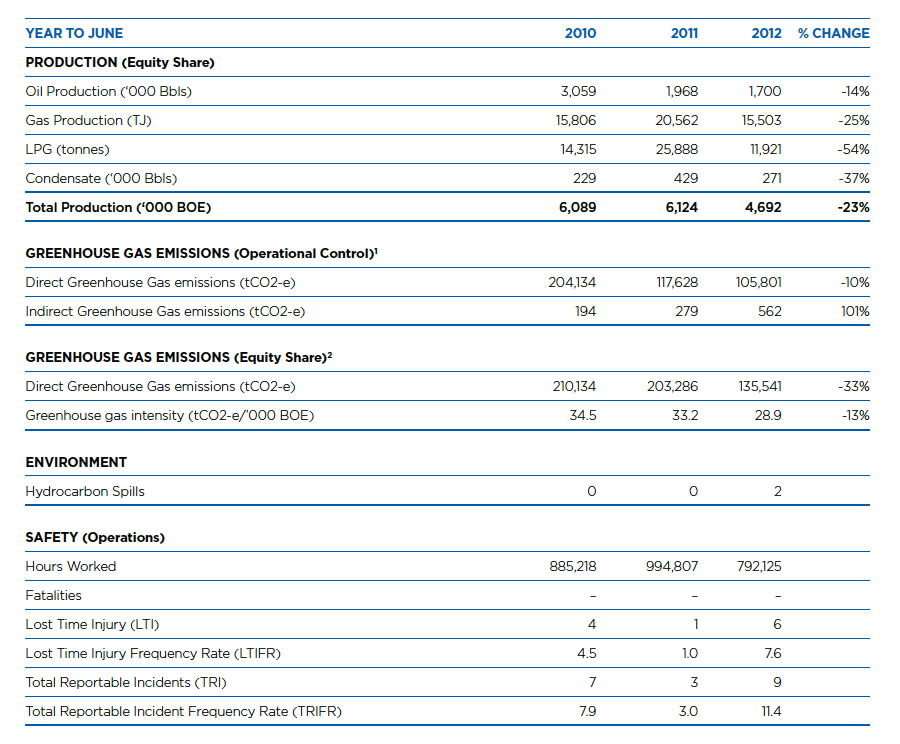The width and height of the screenshot is (900, 744).
Task: Click the 11.4 TRIFR value
Action: point(771,711)
